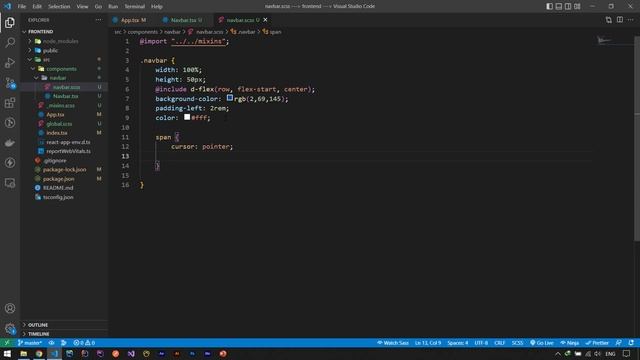The width and height of the screenshot is (640, 360).
Task: Open the Accounts icon in activity bar
Action: 10,309
